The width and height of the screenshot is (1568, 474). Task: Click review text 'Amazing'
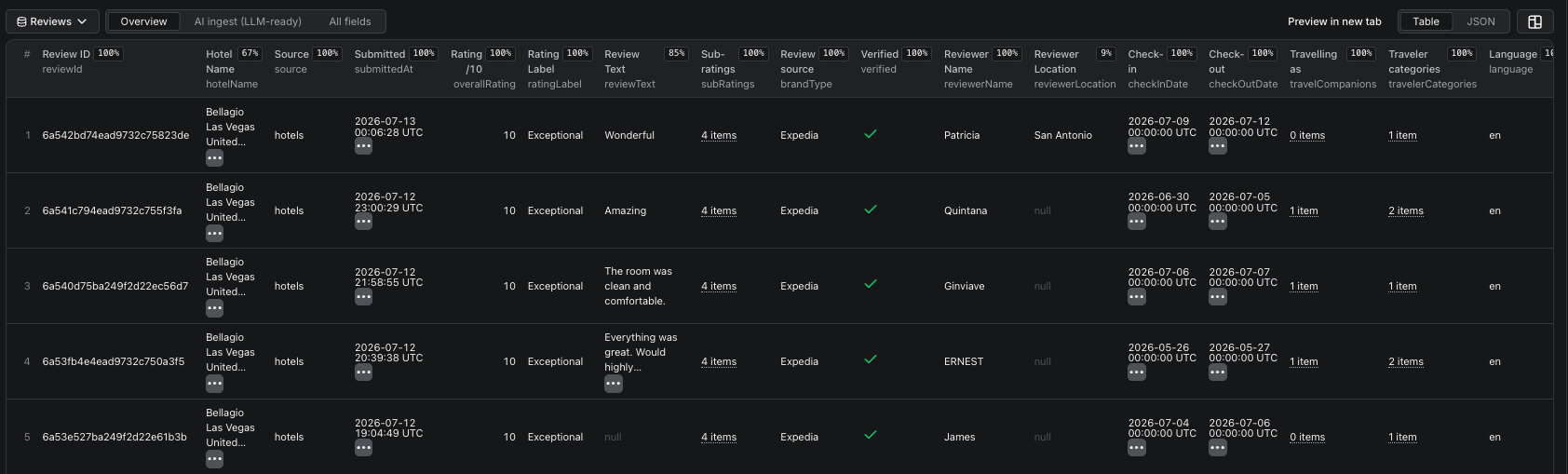(x=625, y=210)
